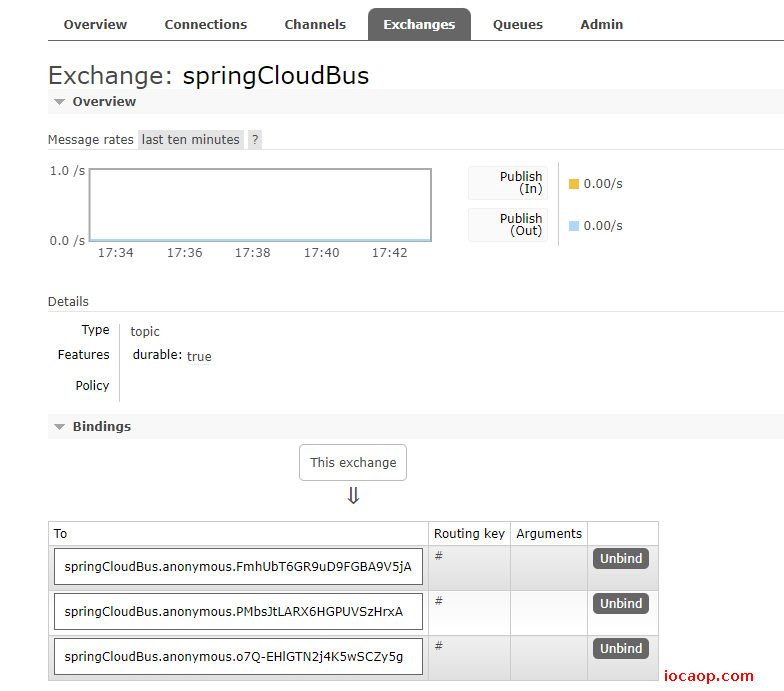Collapse the Bindings section triangle
The image size is (784, 691).
point(60,427)
